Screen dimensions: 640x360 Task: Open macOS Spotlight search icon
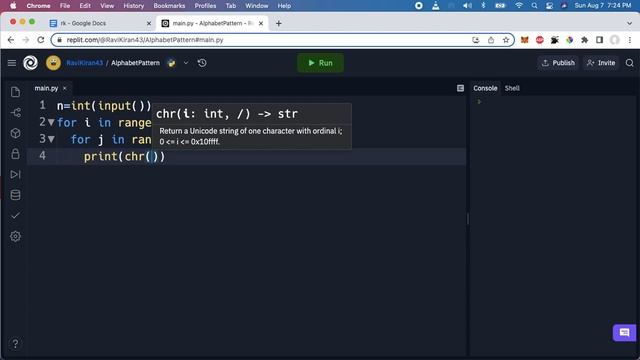[534, 6]
